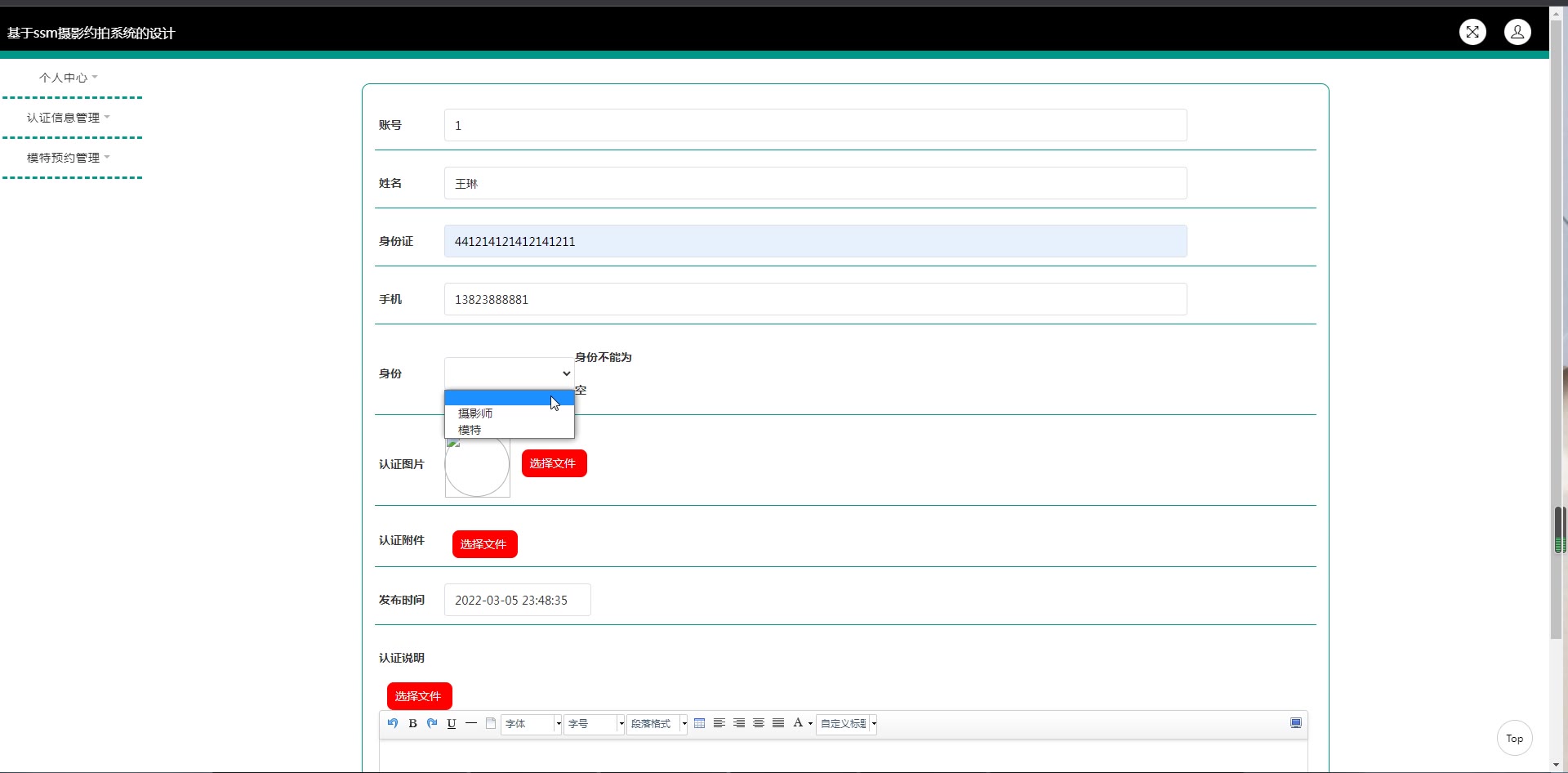Click the 账号 input field
This screenshot has width=1568, height=773.
click(816, 125)
